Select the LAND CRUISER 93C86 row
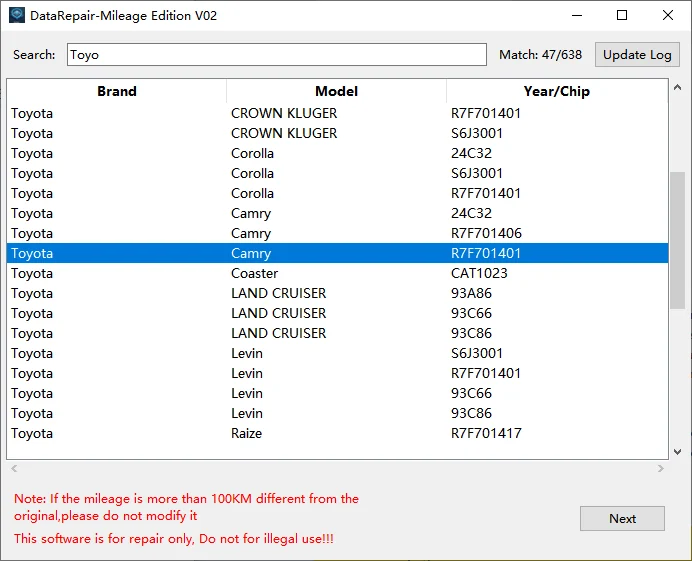Viewport: 692px width, 561px height. [337, 333]
